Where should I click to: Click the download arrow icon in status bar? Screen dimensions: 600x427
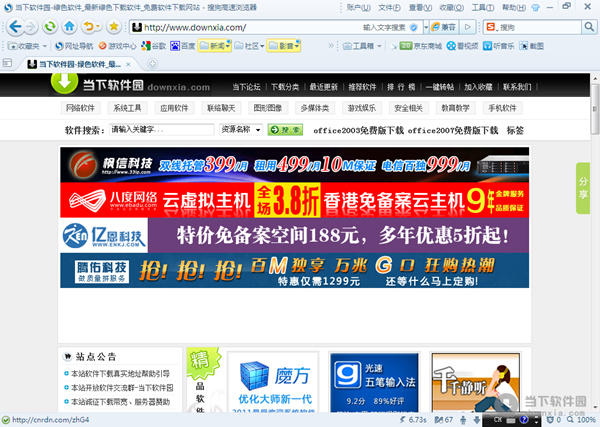[477, 420]
